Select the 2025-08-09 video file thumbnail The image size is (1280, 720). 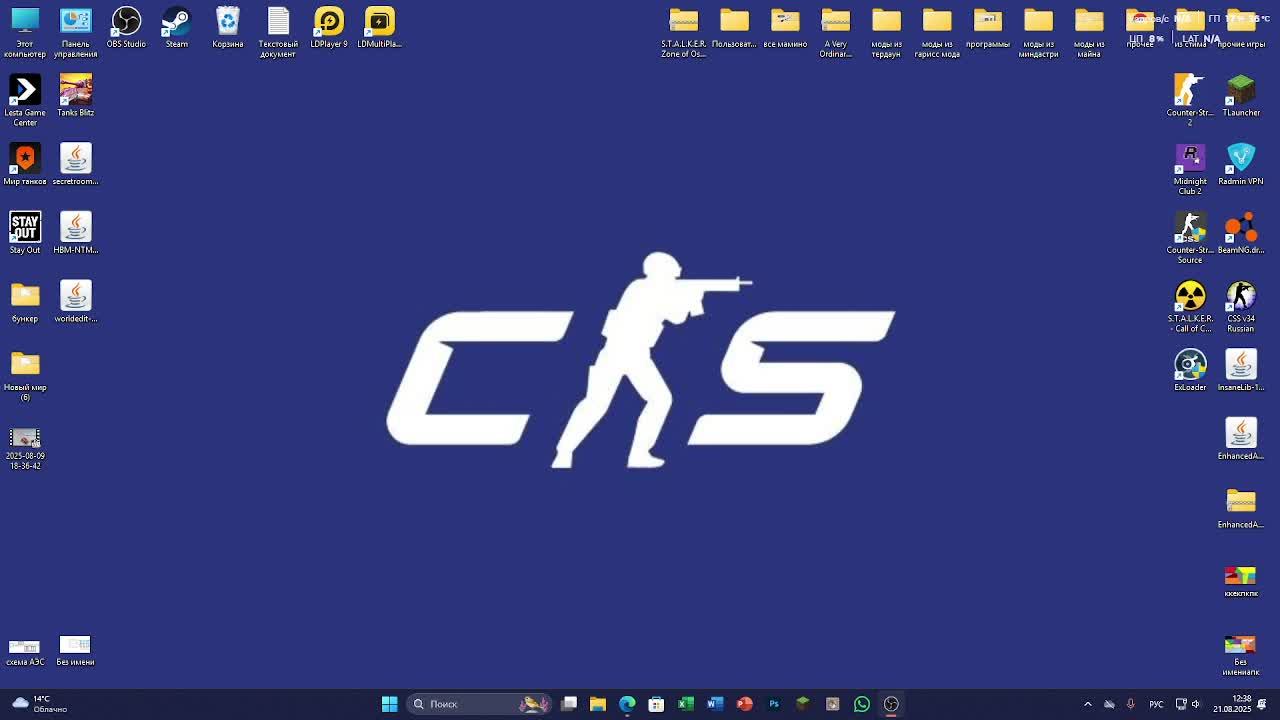25,448
